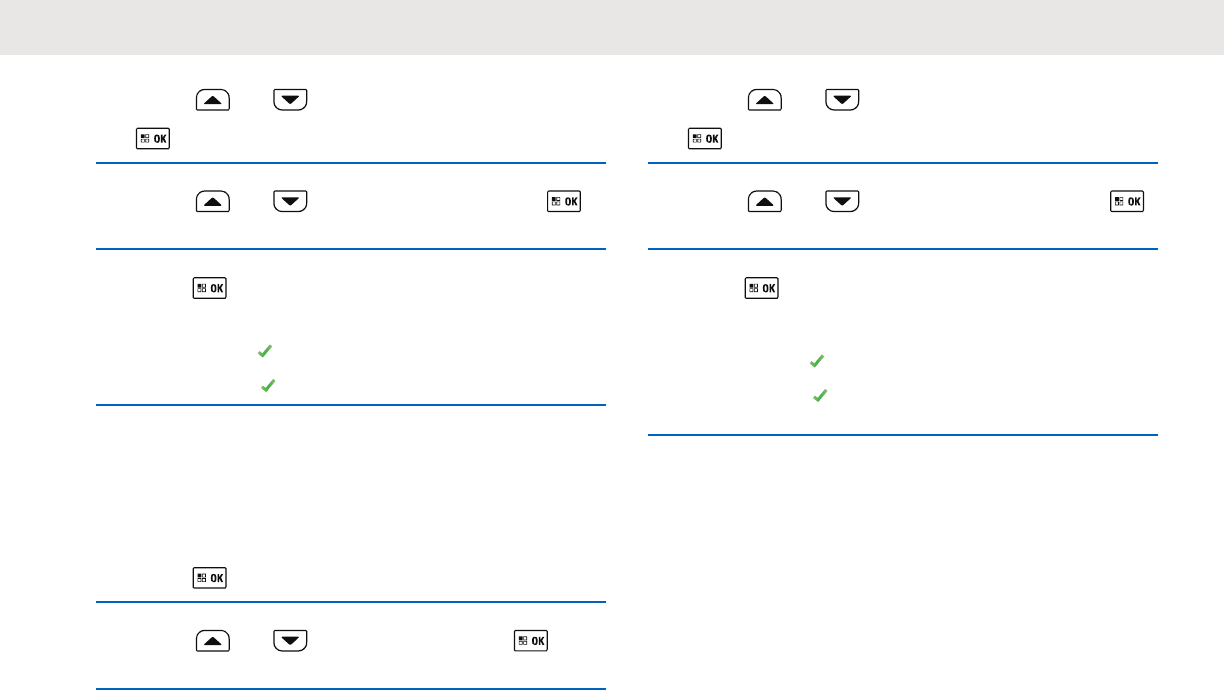Click the up arrow in the left column's first step

[213, 100]
